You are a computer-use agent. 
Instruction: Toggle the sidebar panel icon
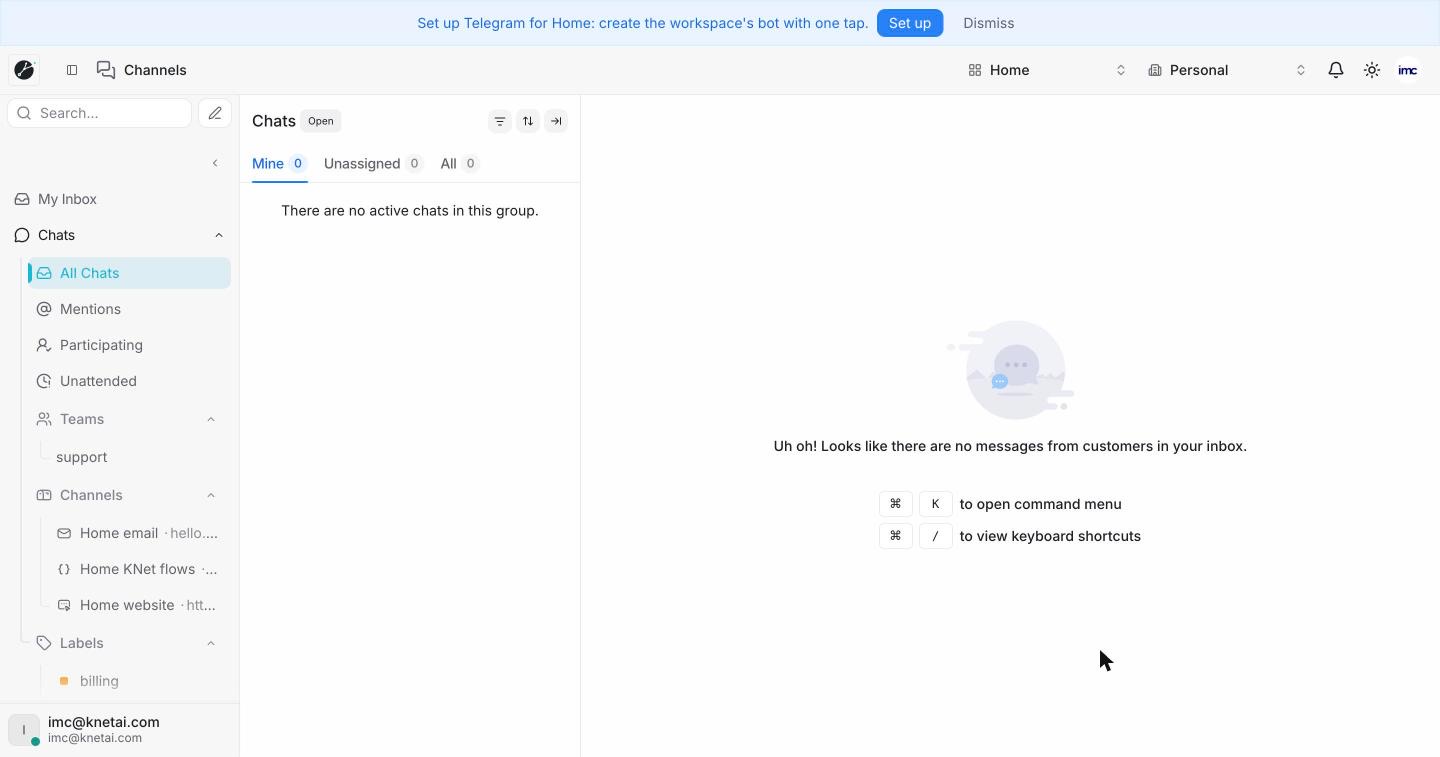pyautogui.click(x=72, y=70)
